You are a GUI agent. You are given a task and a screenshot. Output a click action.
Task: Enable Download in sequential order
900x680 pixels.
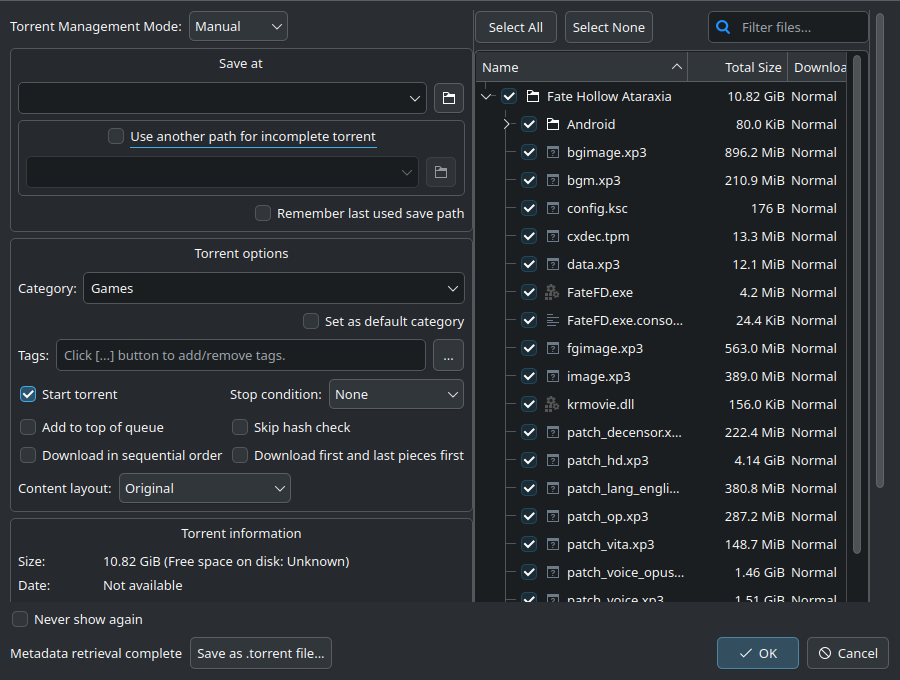coord(28,455)
